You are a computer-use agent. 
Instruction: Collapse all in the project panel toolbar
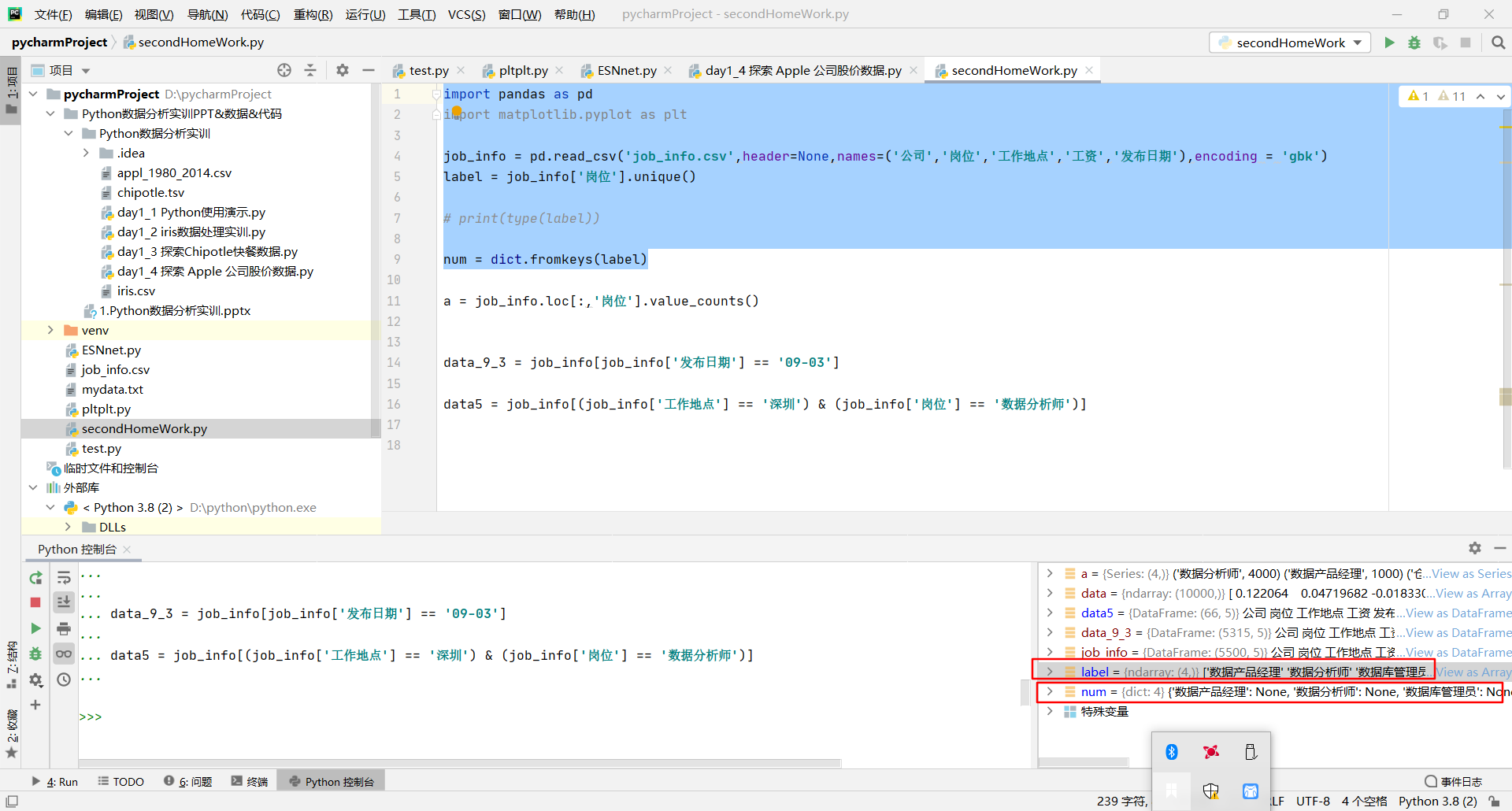310,70
